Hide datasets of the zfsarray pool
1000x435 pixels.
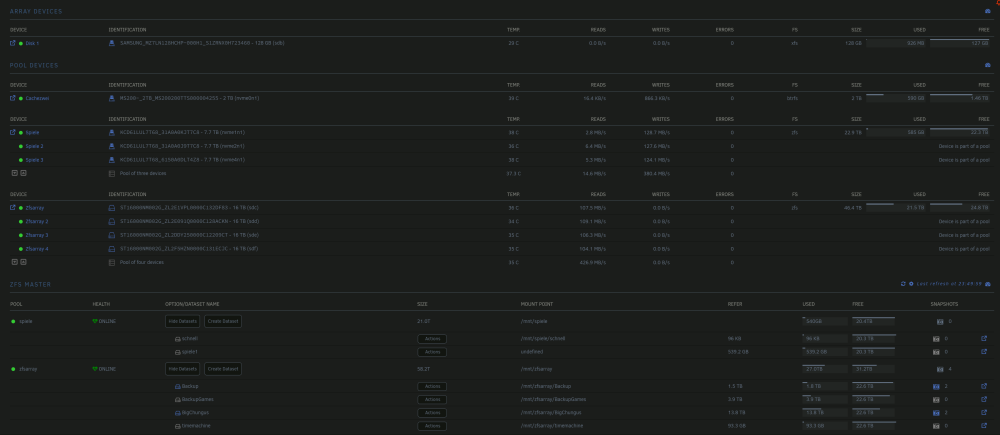point(182,369)
